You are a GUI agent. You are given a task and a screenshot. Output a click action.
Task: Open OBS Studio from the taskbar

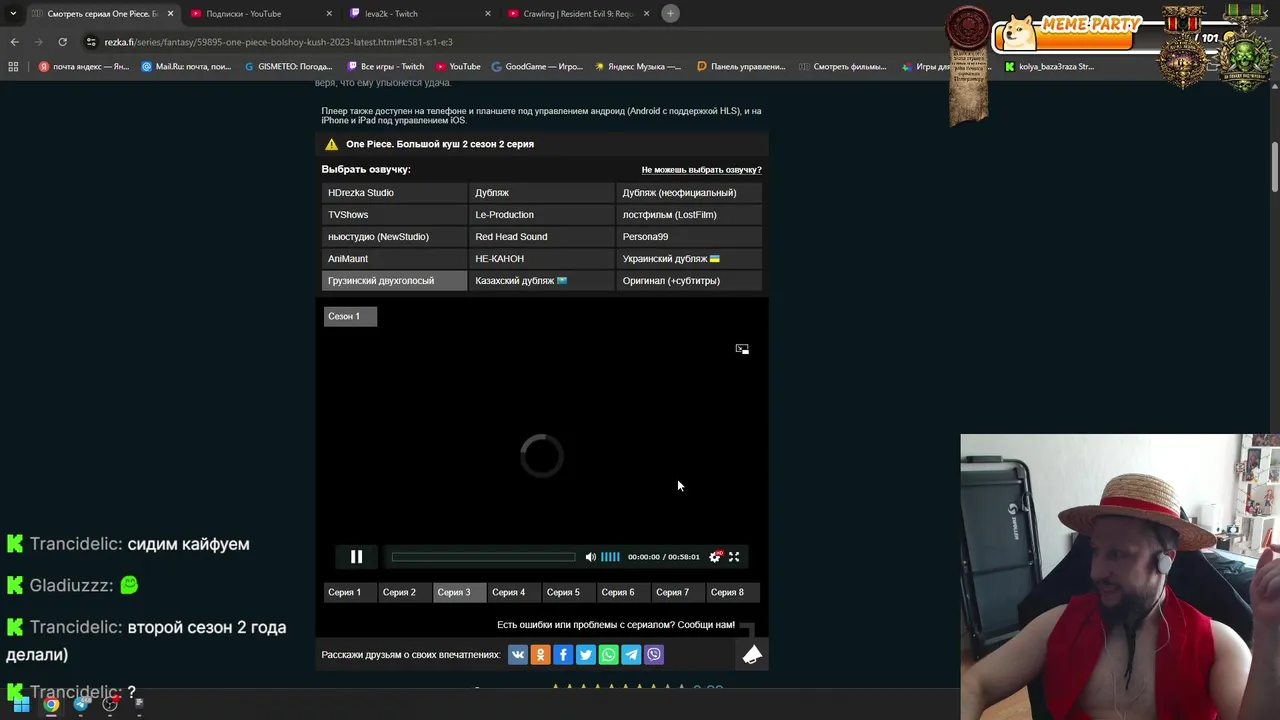point(110,704)
